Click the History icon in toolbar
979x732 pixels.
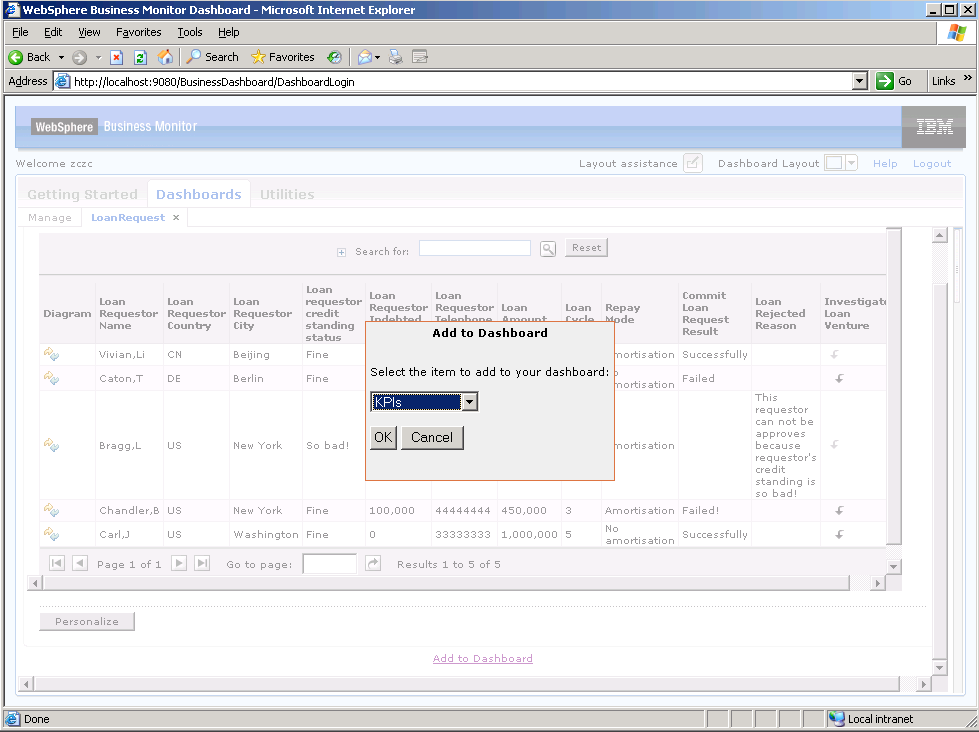pos(335,57)
